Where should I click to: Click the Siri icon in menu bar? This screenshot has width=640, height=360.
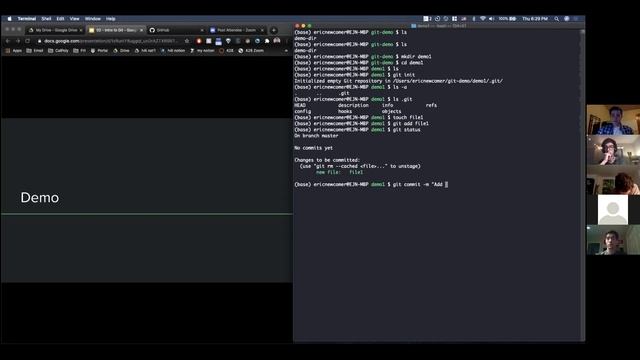[x=567, y=19]
